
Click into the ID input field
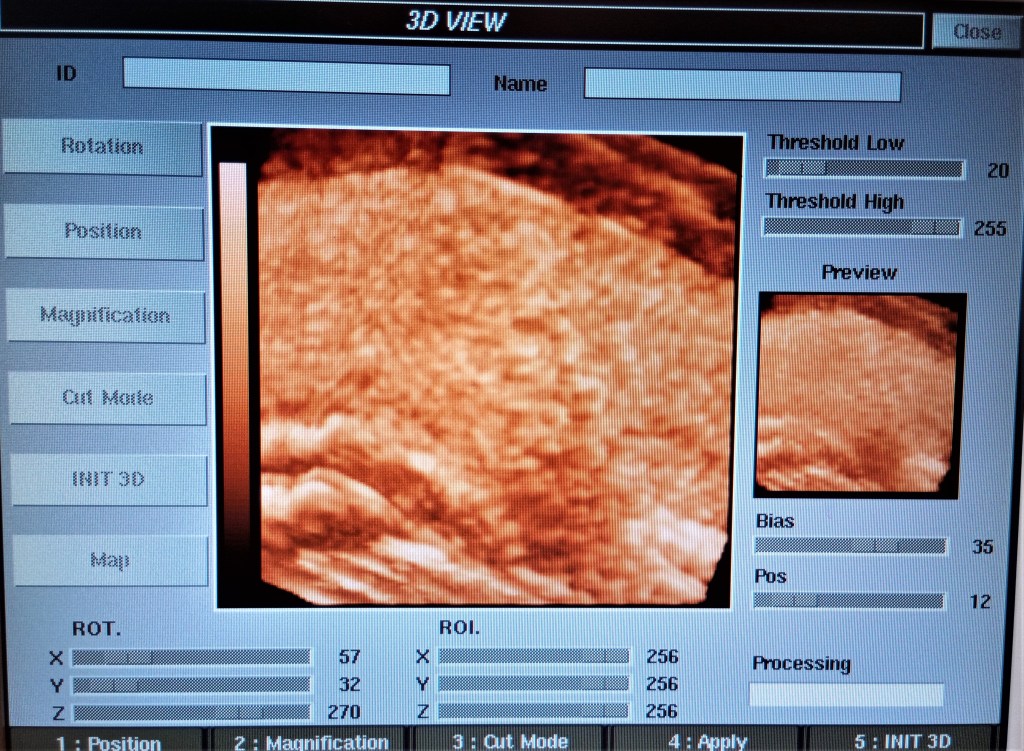(x=286, y=77)
